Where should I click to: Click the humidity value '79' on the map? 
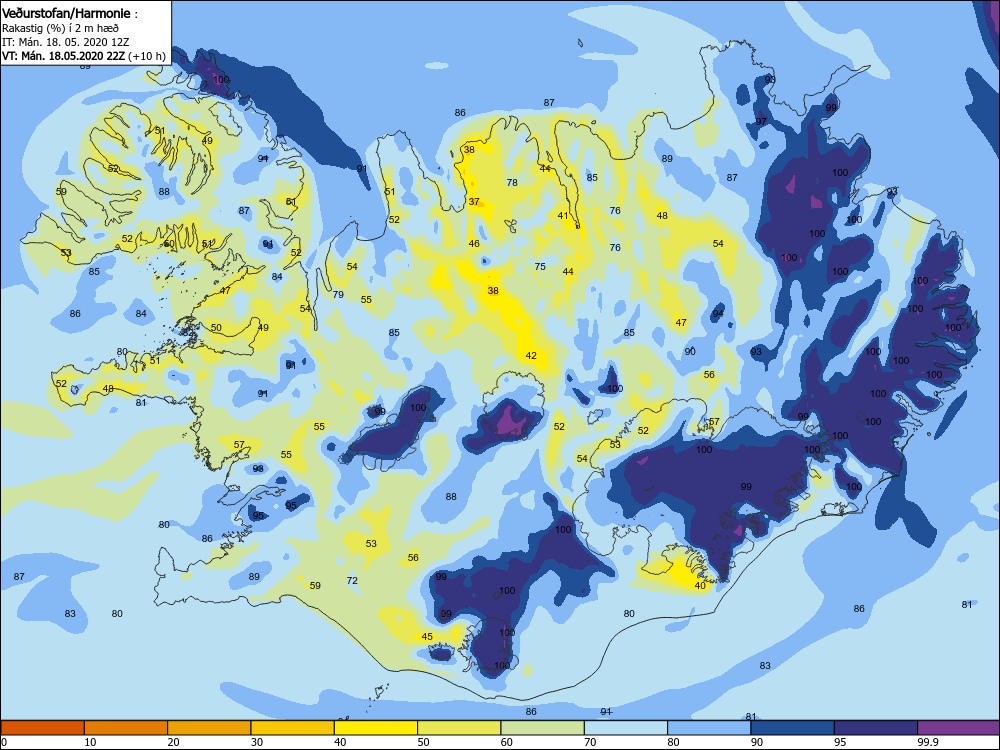pyautogui.click(x=338, y=295)
